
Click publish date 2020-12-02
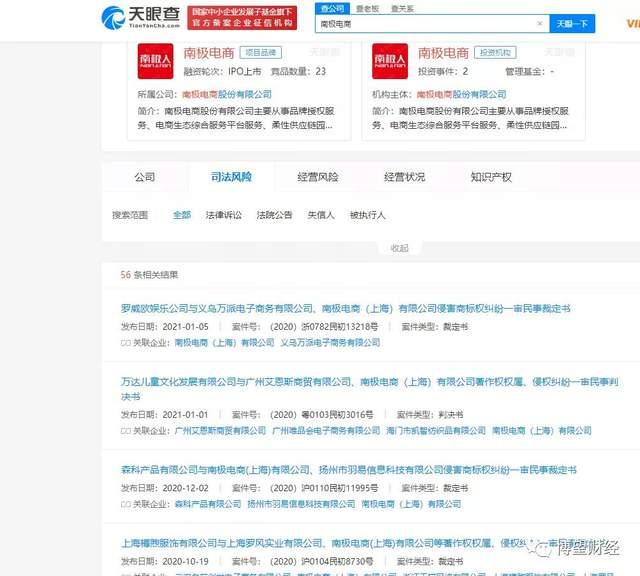tap(185, 488)
